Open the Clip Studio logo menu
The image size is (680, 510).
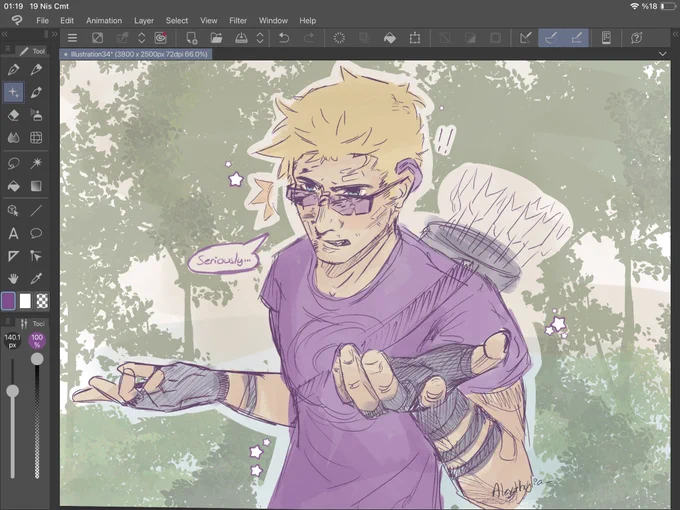point(16,20)
